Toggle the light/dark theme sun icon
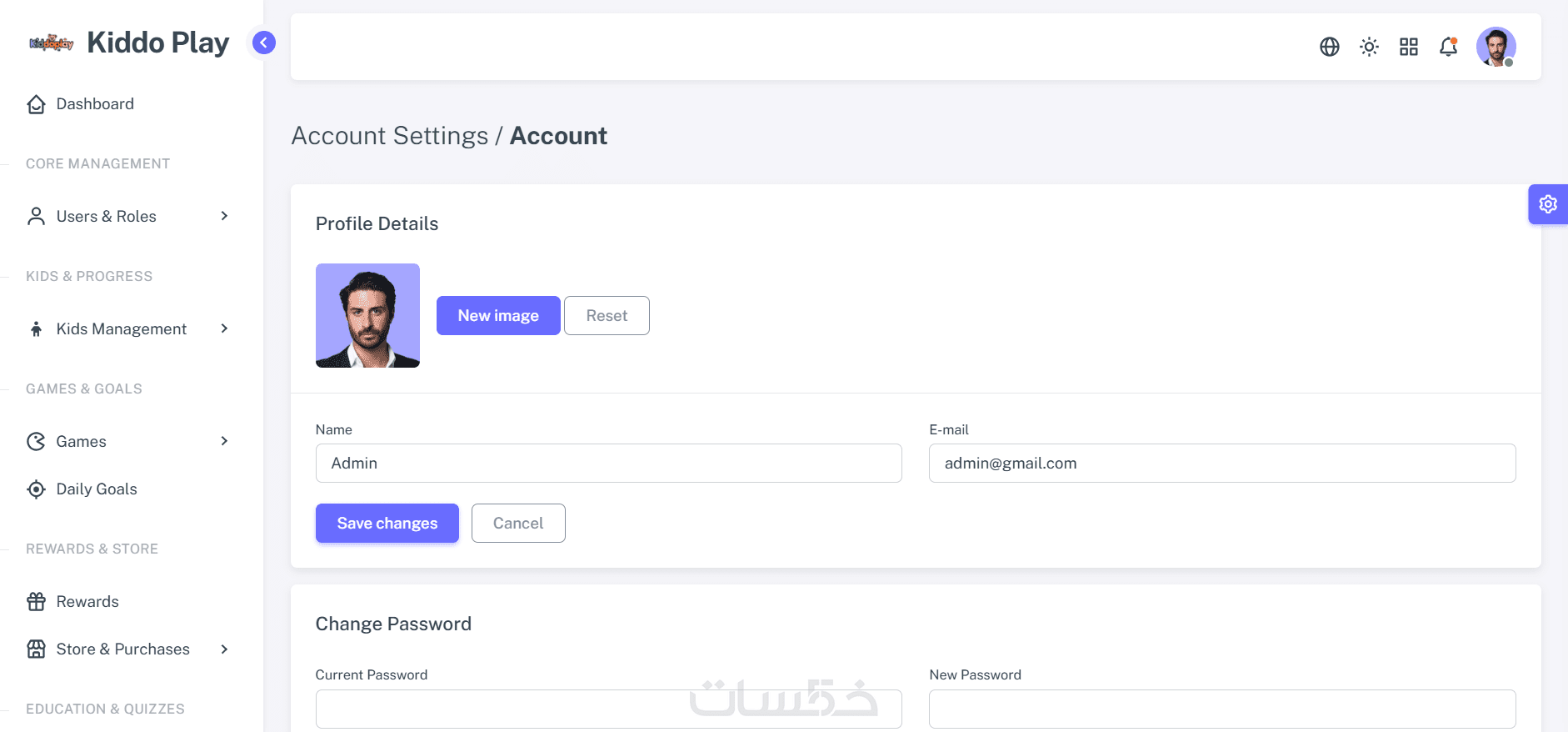This screenshot has height=732, width=1568. point(1369,47)
